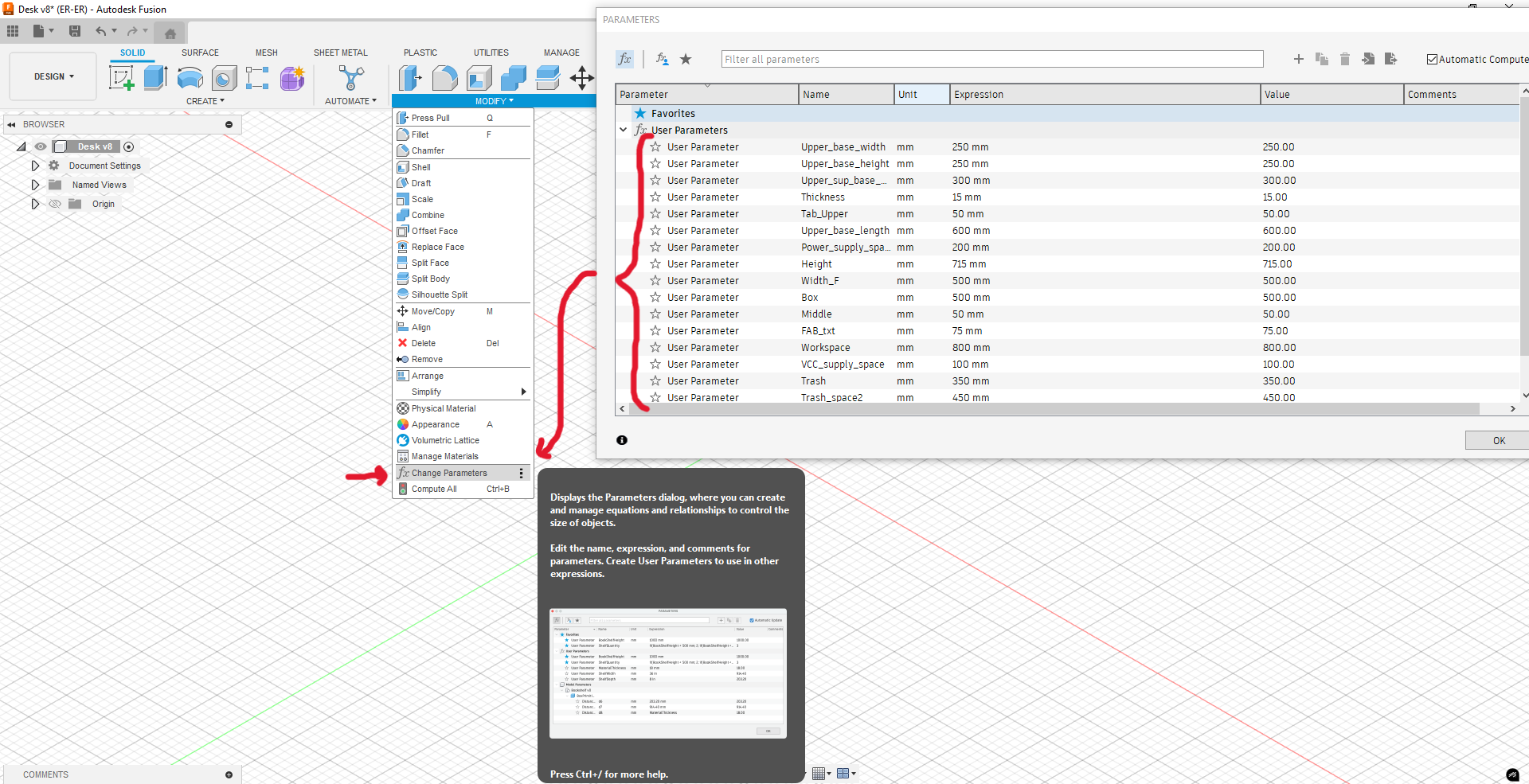Screen dimensions: 1529x784
Task: Select the Create Form tool icon
Action: pos(291,77)
